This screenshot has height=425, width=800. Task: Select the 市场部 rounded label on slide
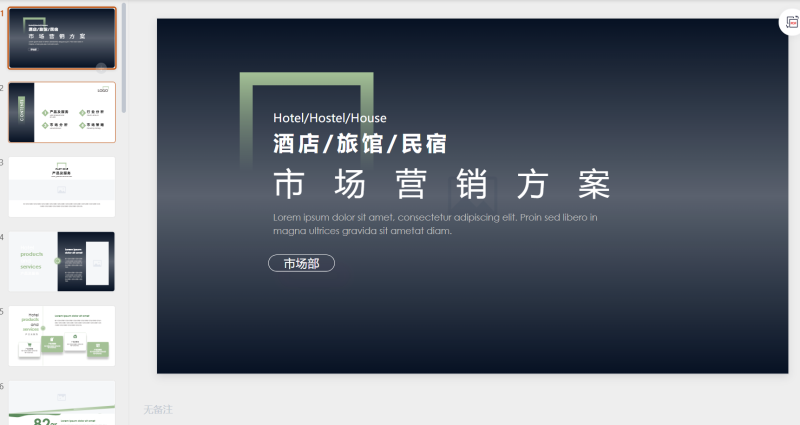click(302, 263)
